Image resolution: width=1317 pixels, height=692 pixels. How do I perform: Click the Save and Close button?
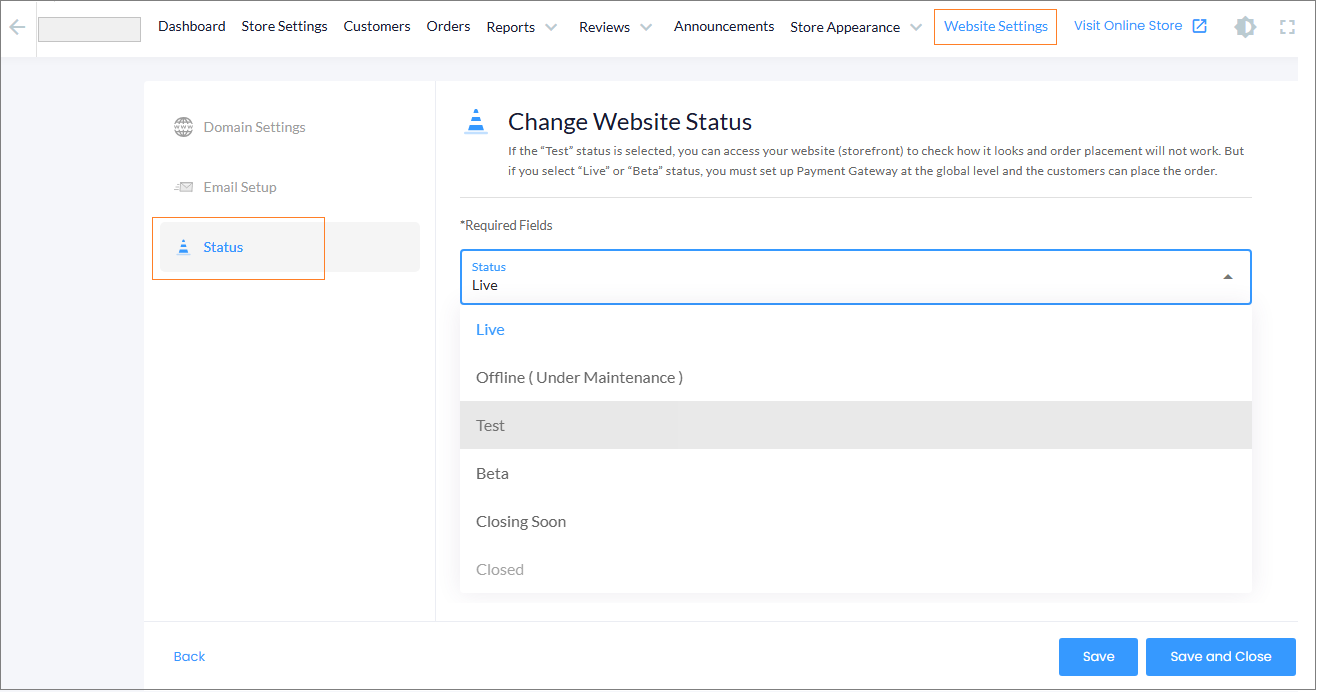pyautogui.click(x=1220, y=656)
